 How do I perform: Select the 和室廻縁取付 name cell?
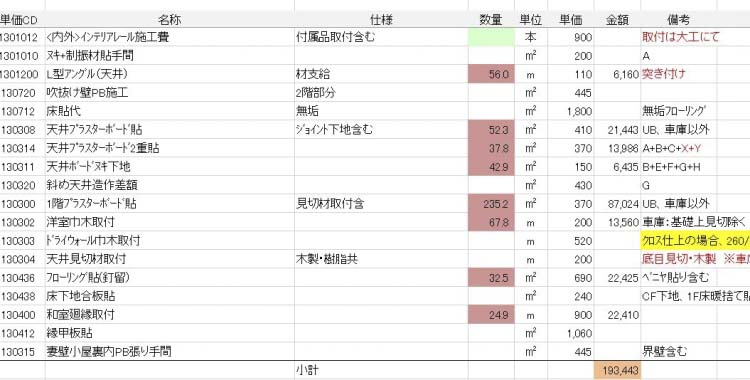click(170, 314)
